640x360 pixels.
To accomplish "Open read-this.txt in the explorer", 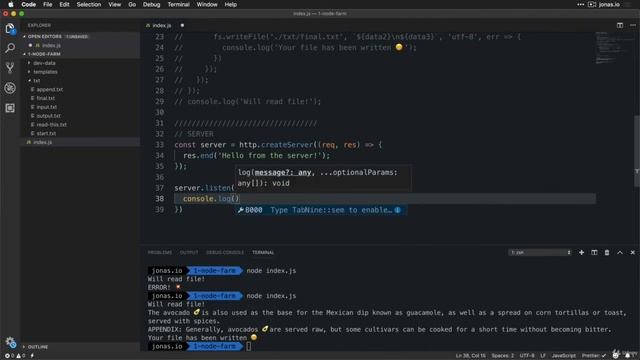I will coord(51,124).
